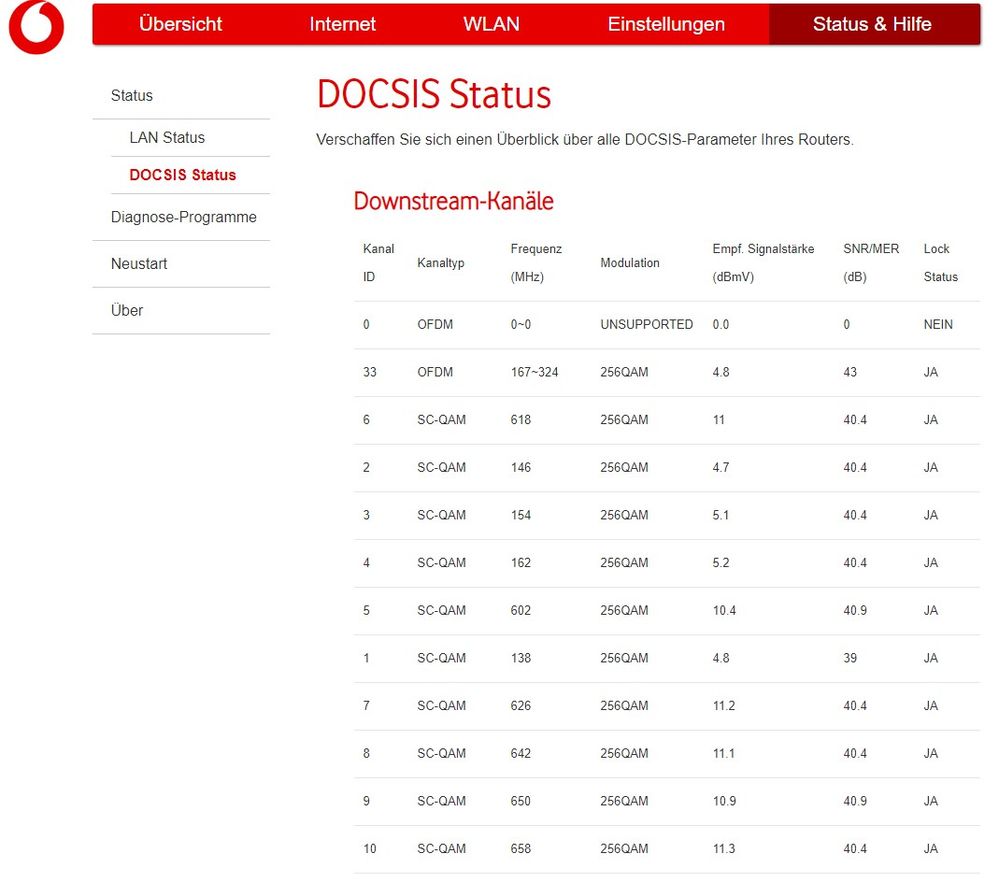Click the SNR/MER column header
This screenshot has height=880, width=999.
pos(871,263)
